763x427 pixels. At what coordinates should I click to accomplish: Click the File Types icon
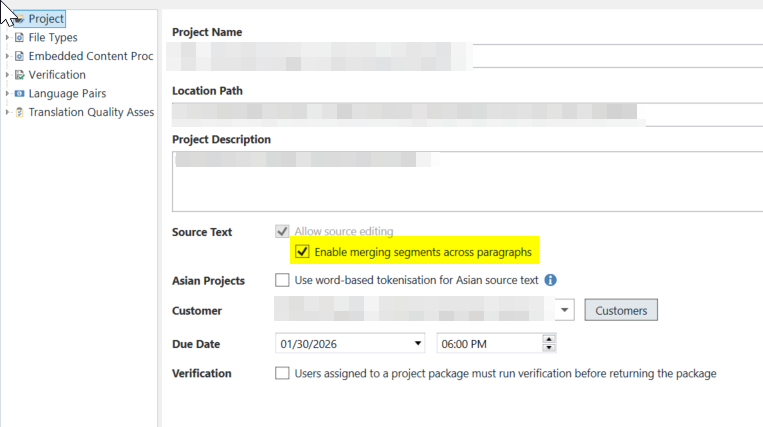[19, 37]
